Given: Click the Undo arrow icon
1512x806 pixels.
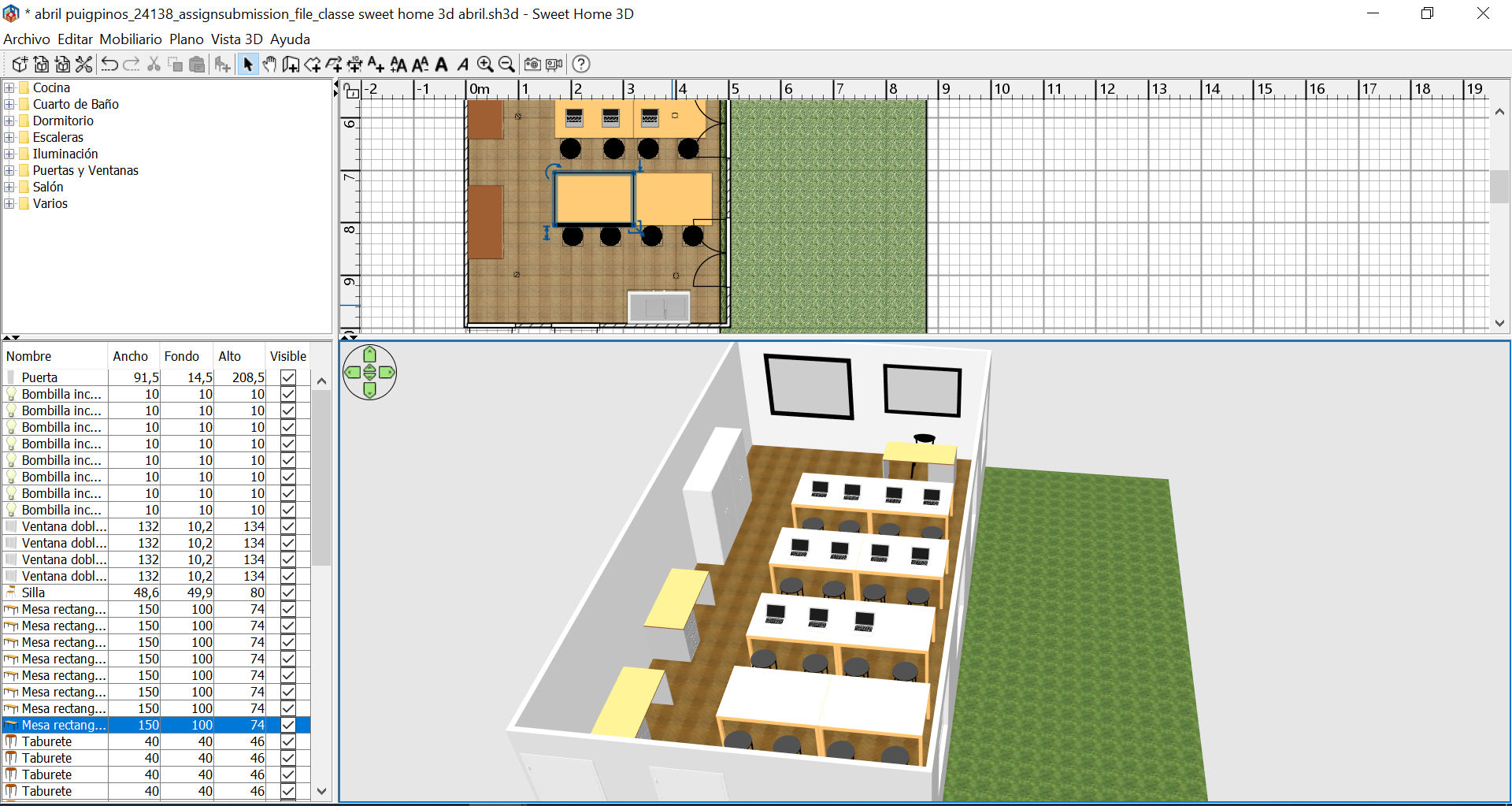Looking at the screenshot, I should 109,65.
